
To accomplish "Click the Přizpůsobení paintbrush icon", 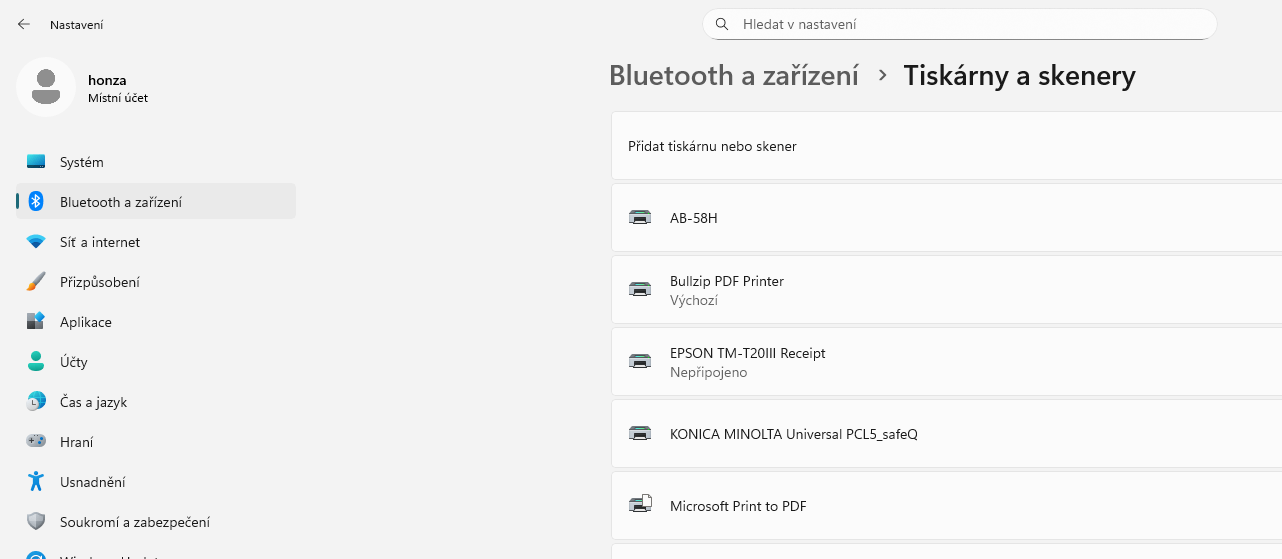I will [x=36, y=282].
